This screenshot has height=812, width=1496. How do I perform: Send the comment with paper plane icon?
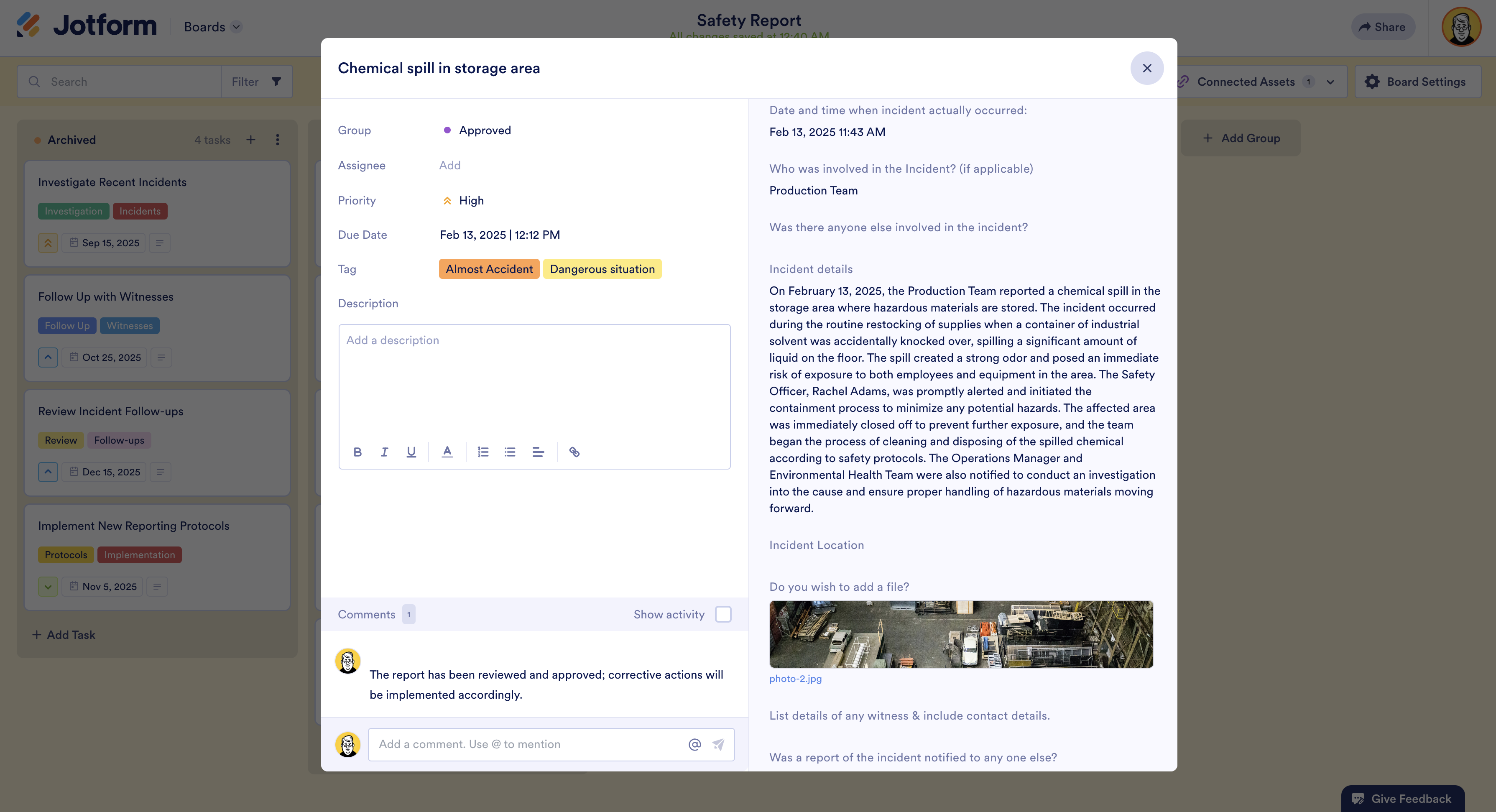718,744
